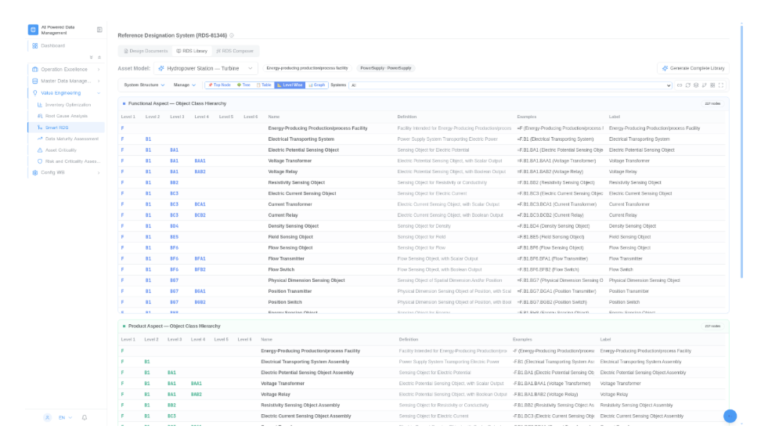Click the nodes count badge of Functional Aspect
This screenshot has width=768, height=447.
tap(712, 104)
